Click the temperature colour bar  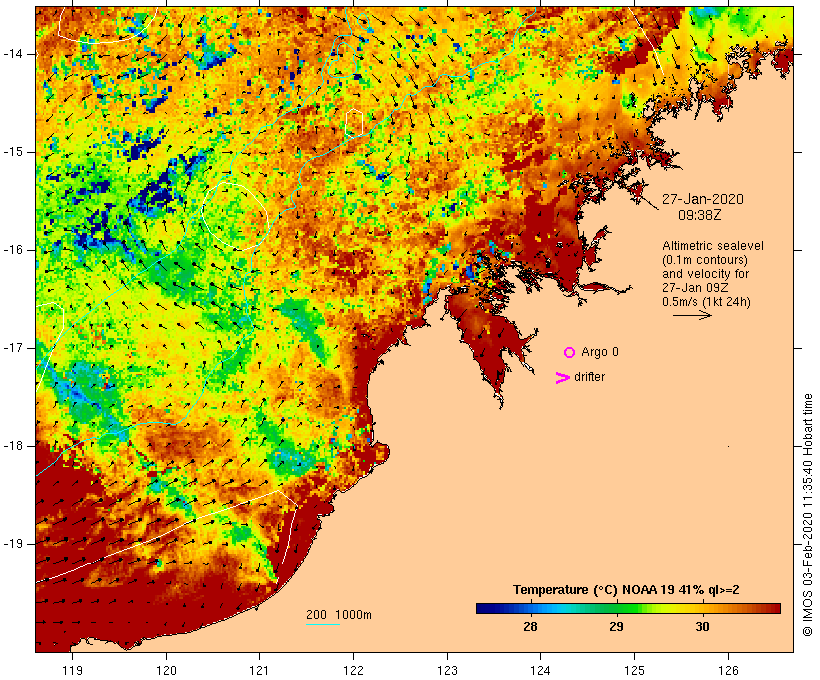click(x=628, y=608)
